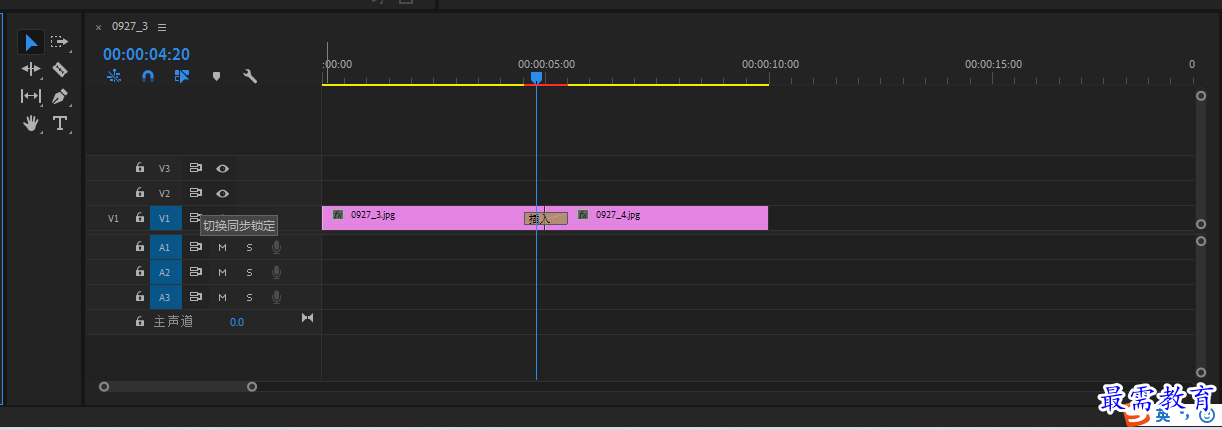Click audio tracks vertical scrollbar bottom handle
This screenshot has width=1222, height=430.
1201,372
